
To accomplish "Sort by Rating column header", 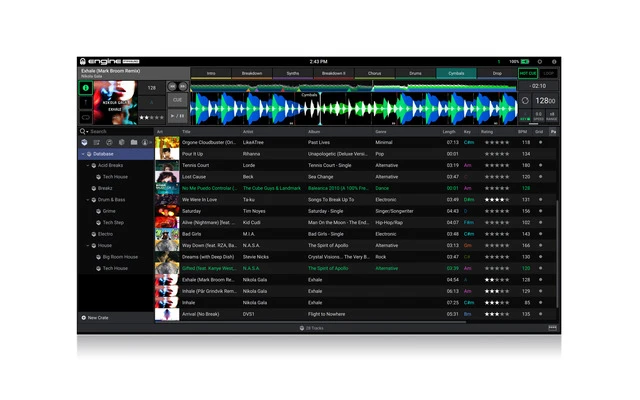I will 487,132.
